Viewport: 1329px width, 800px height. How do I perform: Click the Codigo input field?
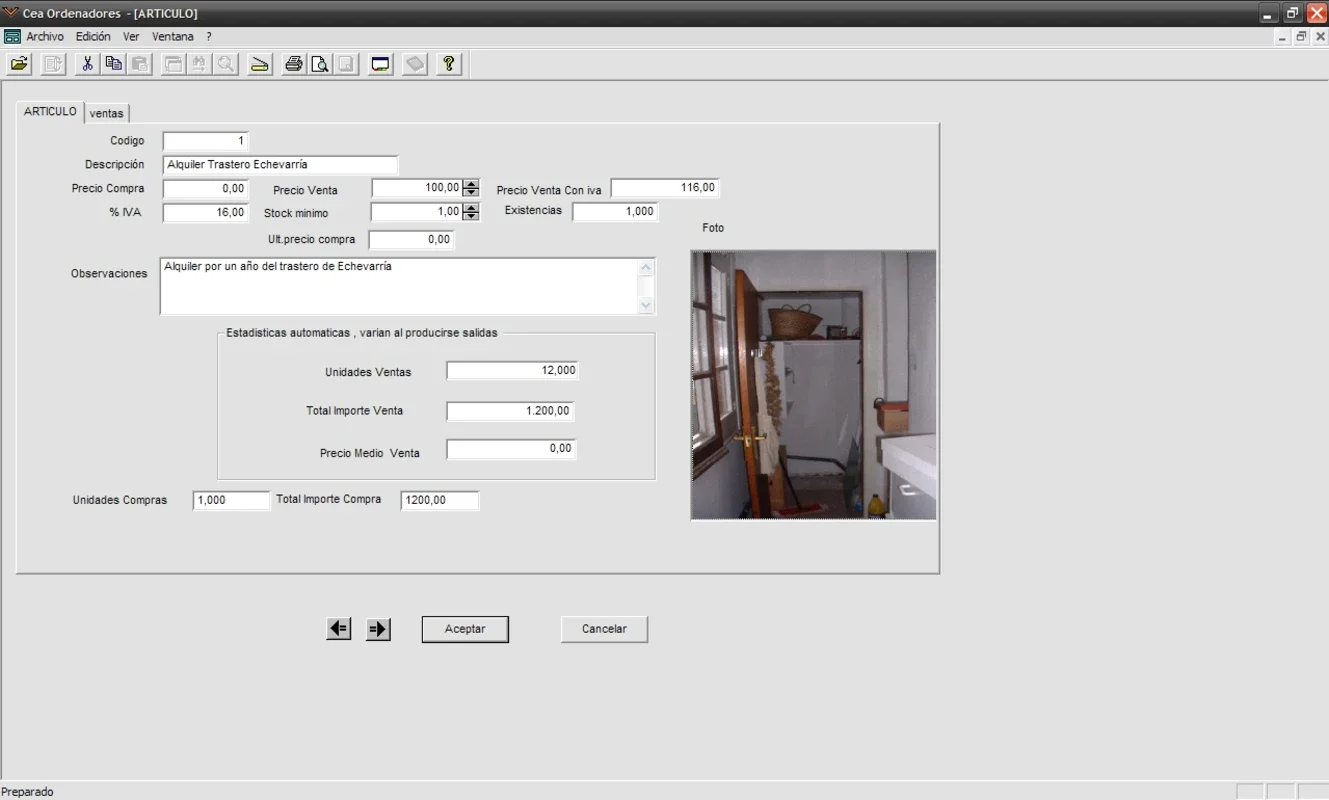coord(206,141)
